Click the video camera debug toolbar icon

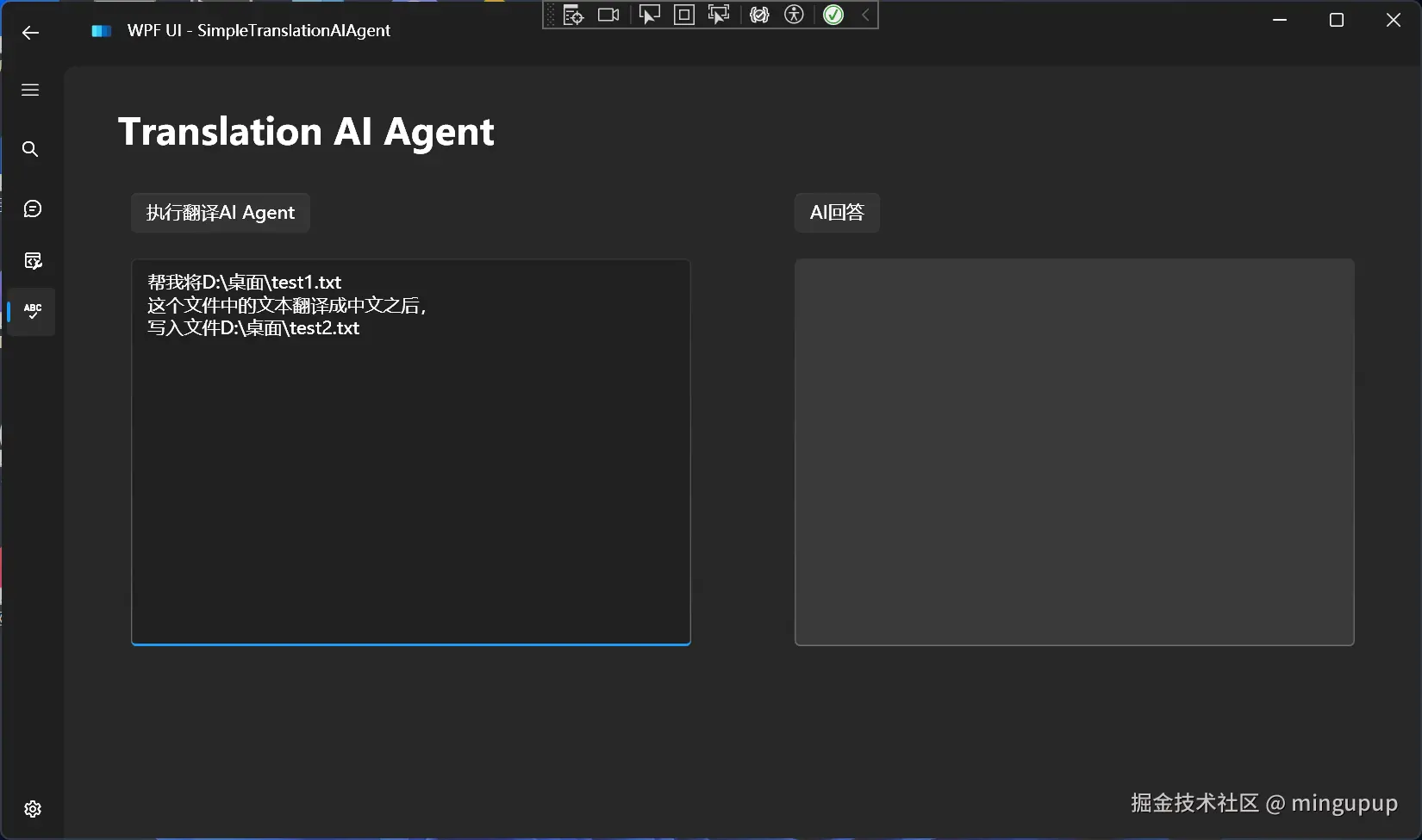tap(608, 15)
